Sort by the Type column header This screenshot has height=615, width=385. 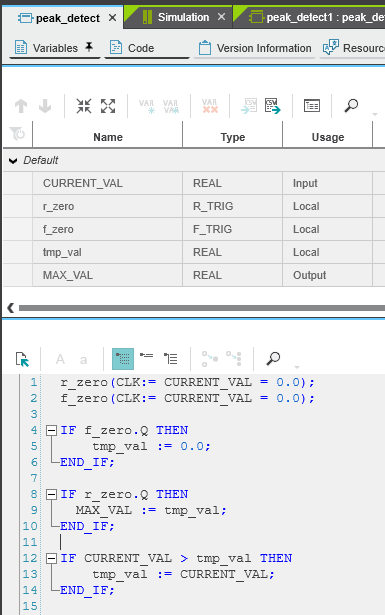click(x=232, y=137)
